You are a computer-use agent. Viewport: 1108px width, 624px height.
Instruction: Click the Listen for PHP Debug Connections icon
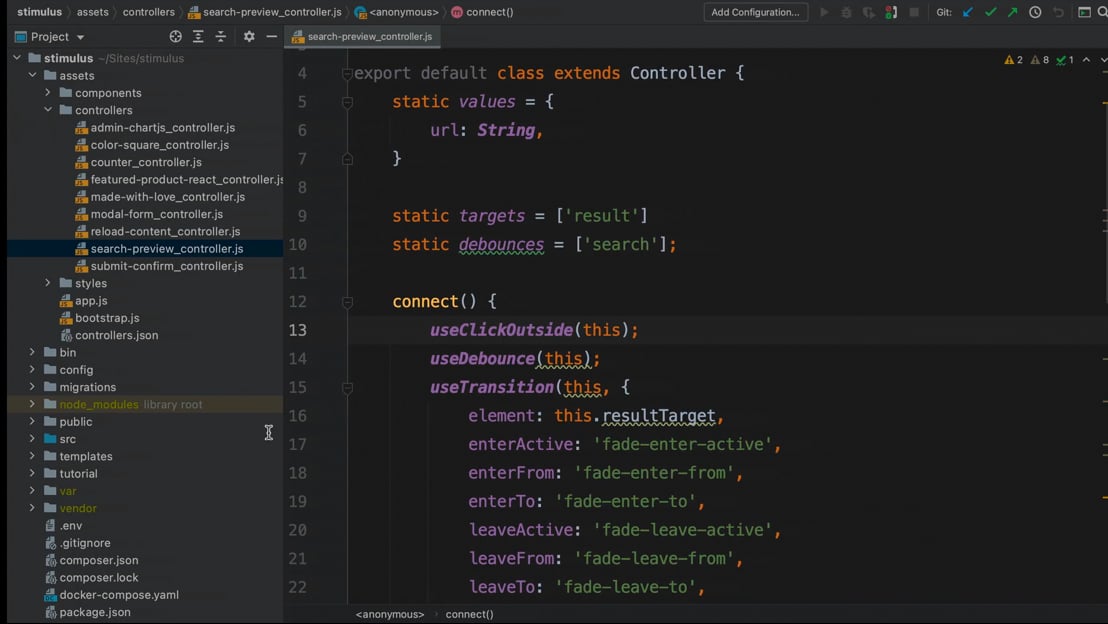point(891,12)
